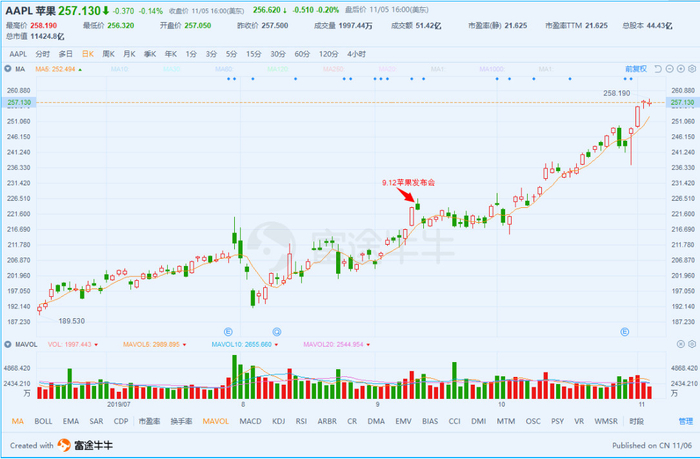Toggle the BOLL indicator

(43, 421)
